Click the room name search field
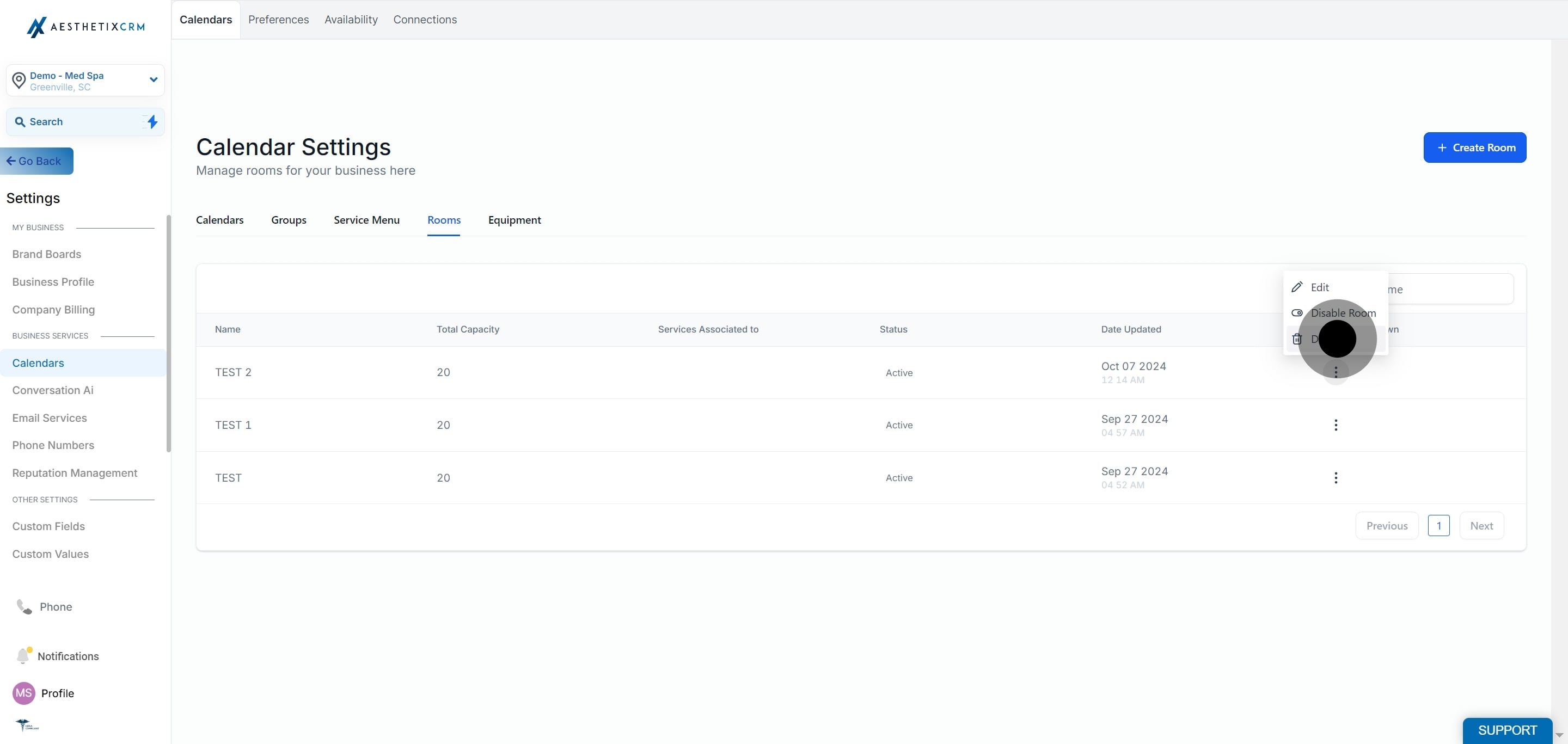 [1449, 289]
